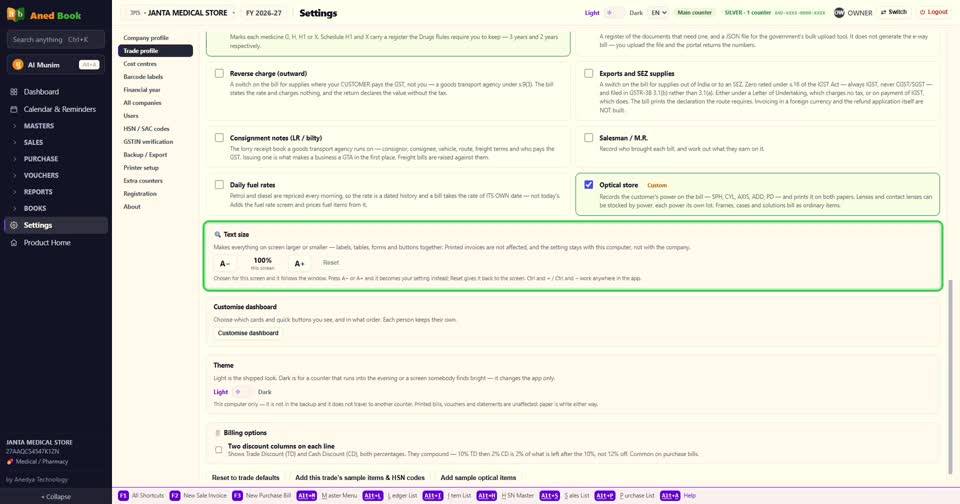Click the OWNER avatar icon
This screenshot has height=504, width=960.
click(x=839, y=12)
